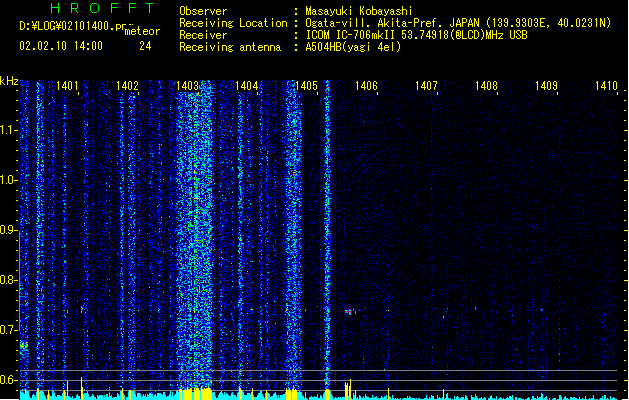629x400 pixels.
Task: Click the HROFFT title text
Action: [102, 8]
